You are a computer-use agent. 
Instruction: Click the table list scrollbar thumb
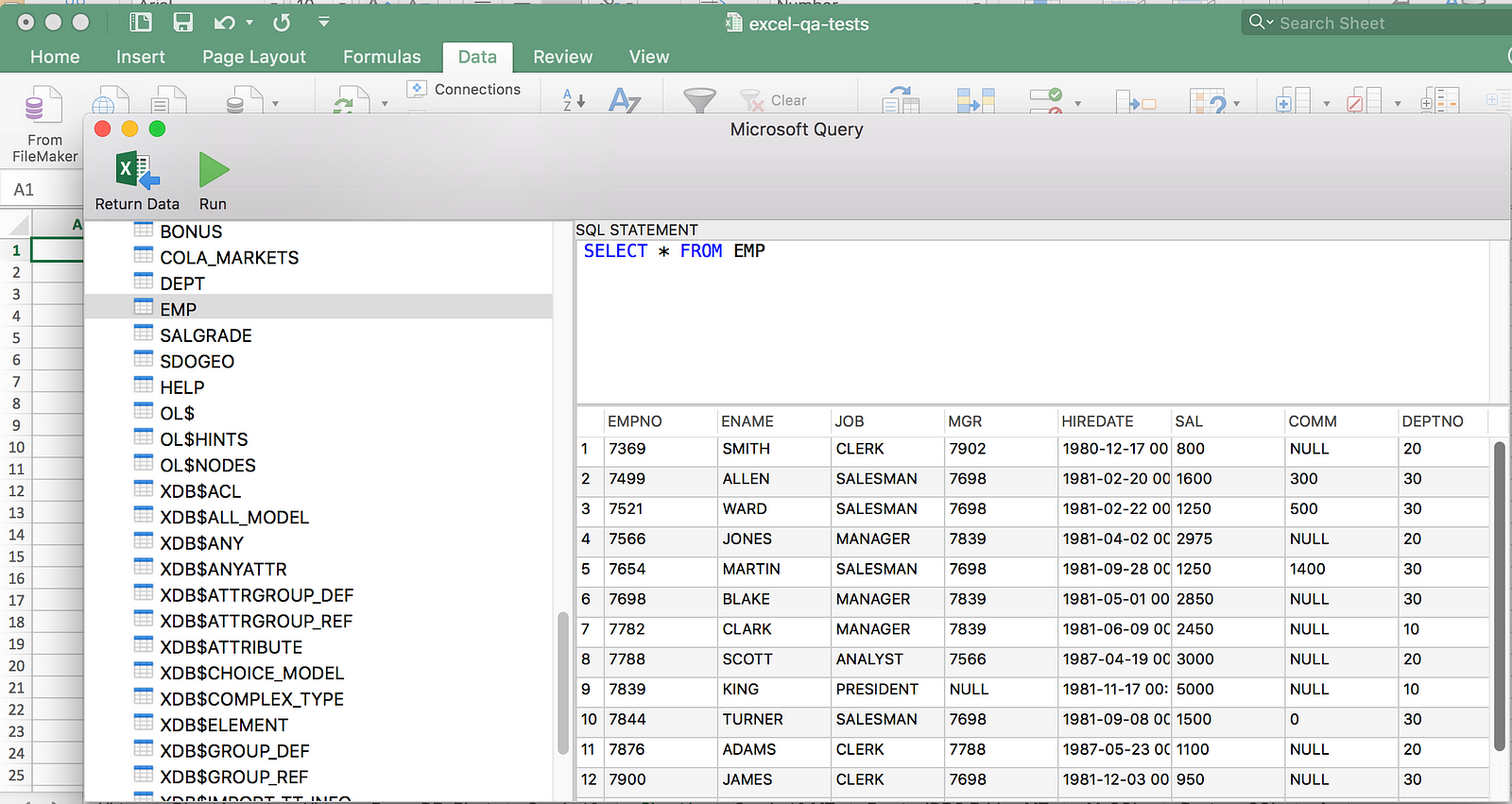pyautogui.click(x=562, y=682)
